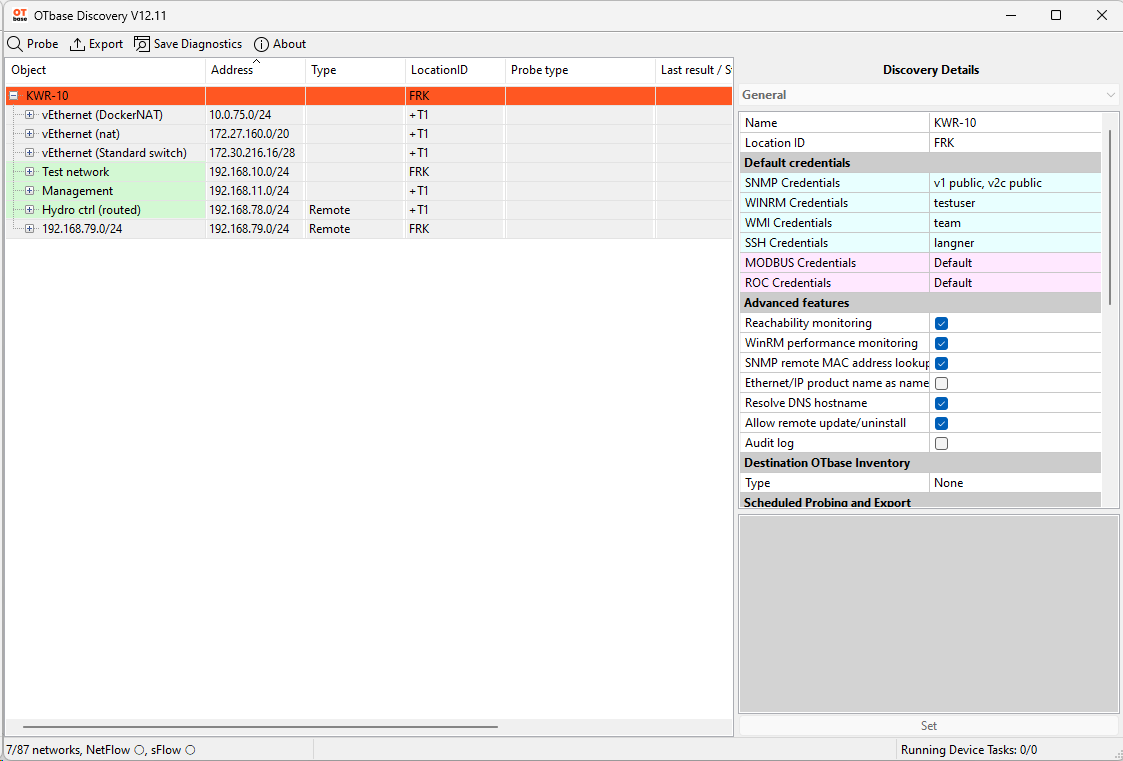Toggle SNMP remote MAC address lookup
The width and height of the screenshot is (1123, 761).
[x=941, y=363]
